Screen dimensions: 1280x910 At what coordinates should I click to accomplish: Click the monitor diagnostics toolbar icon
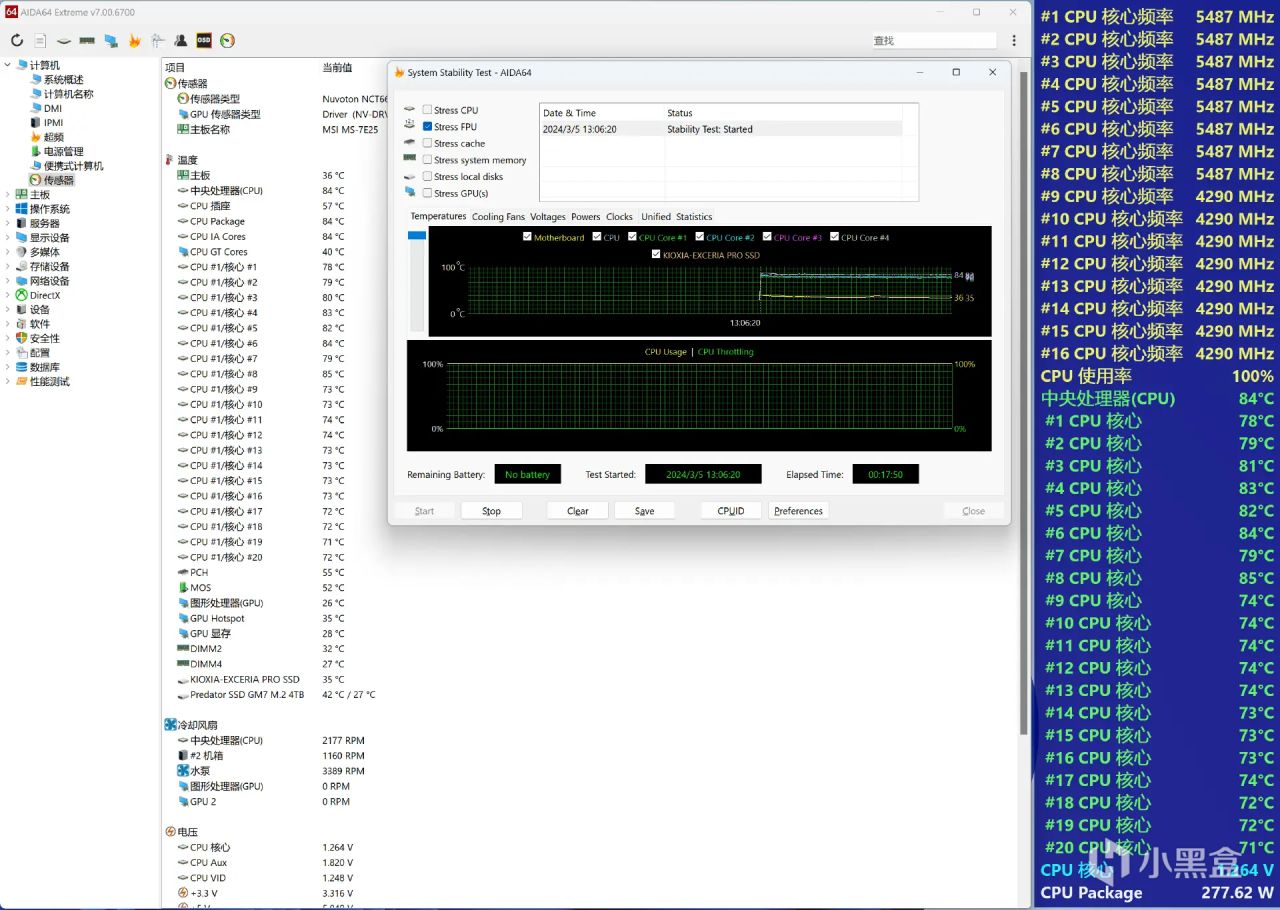111,41
